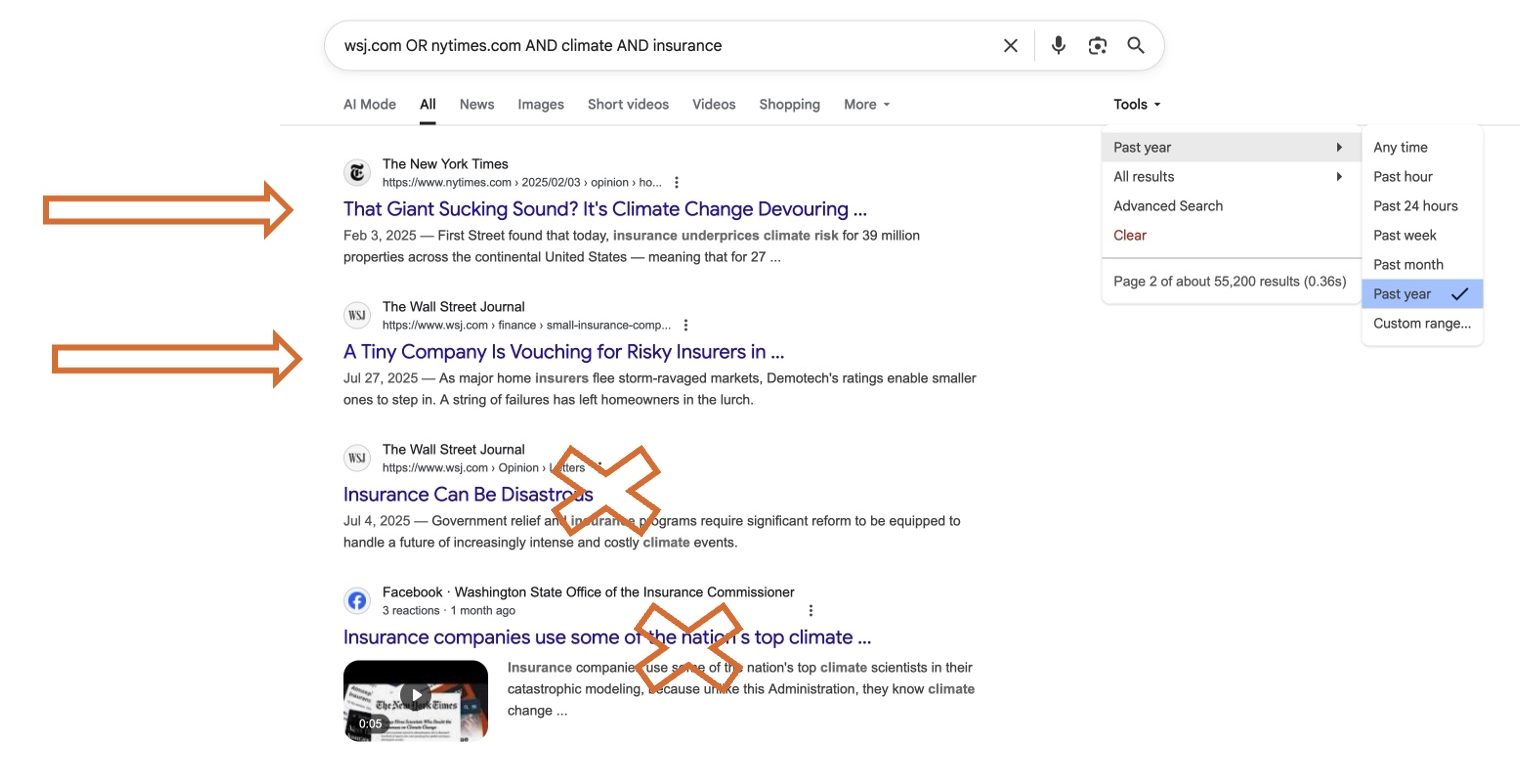
Task: Choose Past week in the time filter
Action: tap(1422, 235)
